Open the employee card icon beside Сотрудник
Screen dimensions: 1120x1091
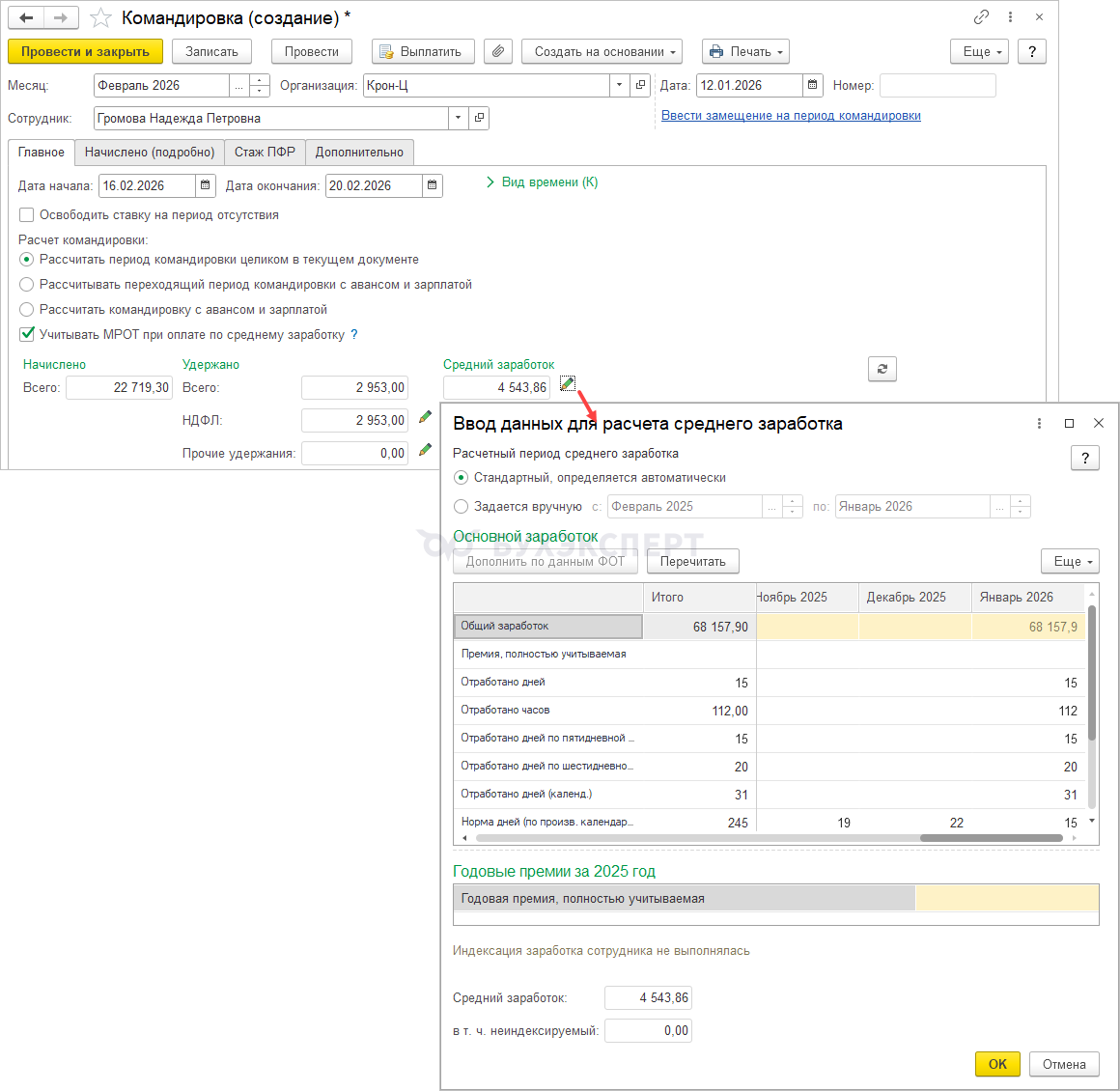click(479, 118)
